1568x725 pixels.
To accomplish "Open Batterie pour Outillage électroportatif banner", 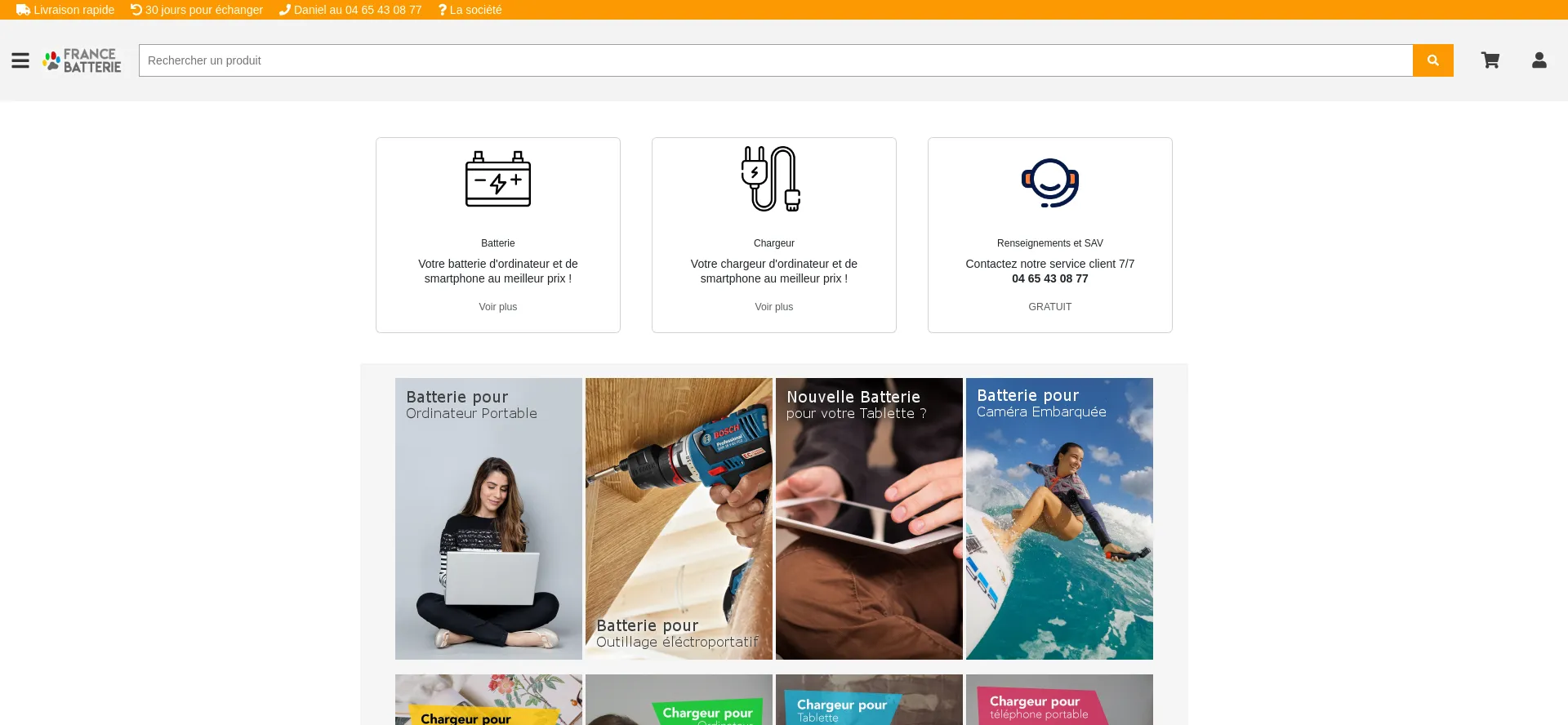I will pyautogui.click(x=679, y=518).
